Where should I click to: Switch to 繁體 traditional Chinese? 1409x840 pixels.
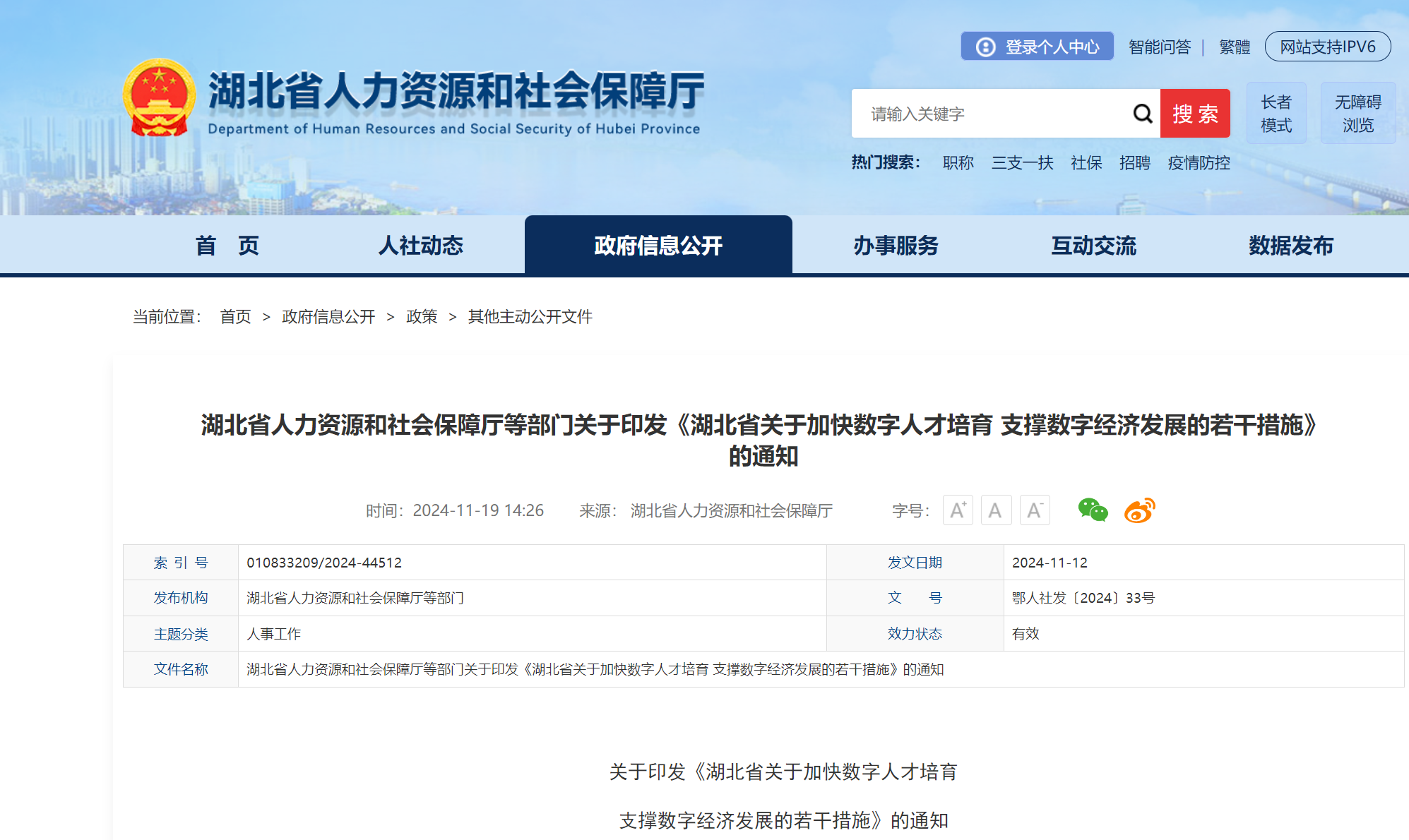pyautogui.click(x=1235, y=47)
